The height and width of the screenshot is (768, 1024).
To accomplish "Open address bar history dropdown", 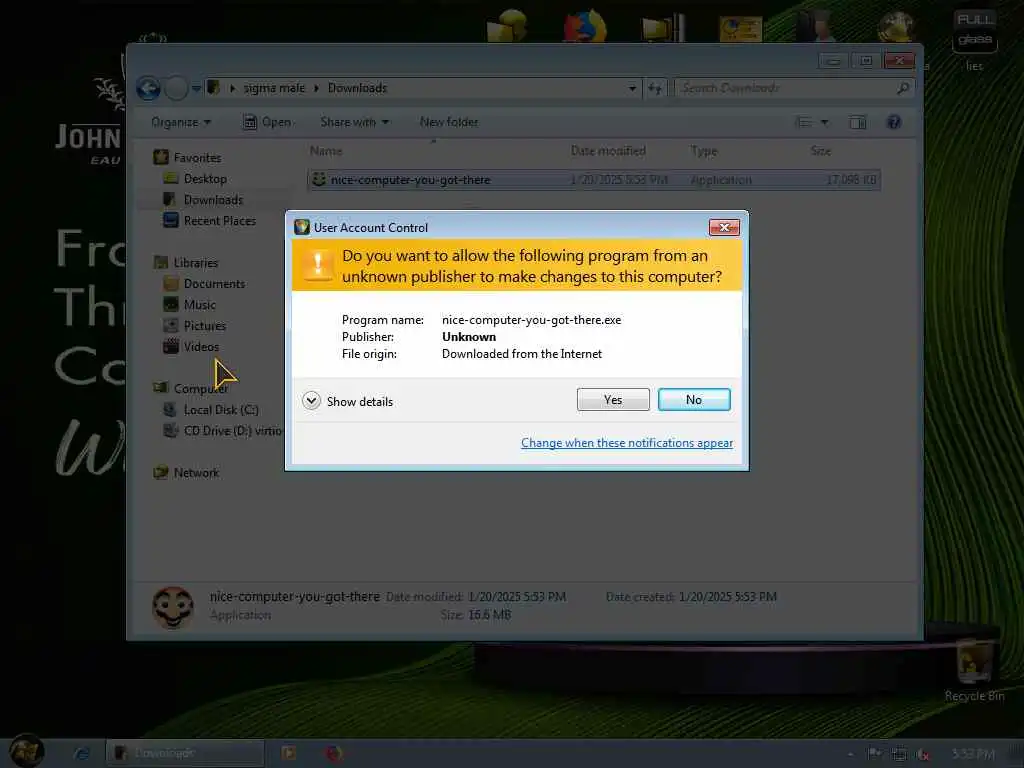I will 632,88.
